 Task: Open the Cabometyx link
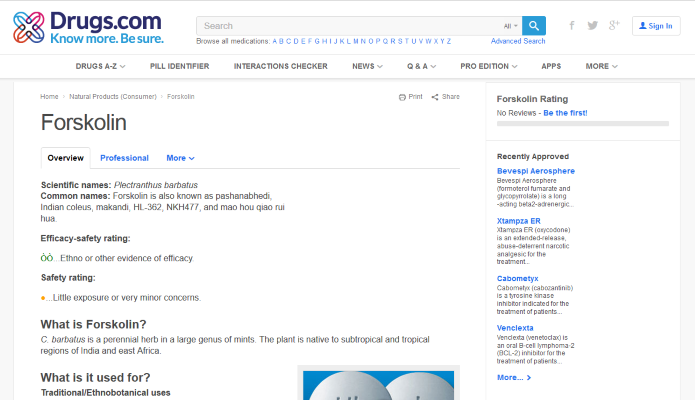[517, 278]
